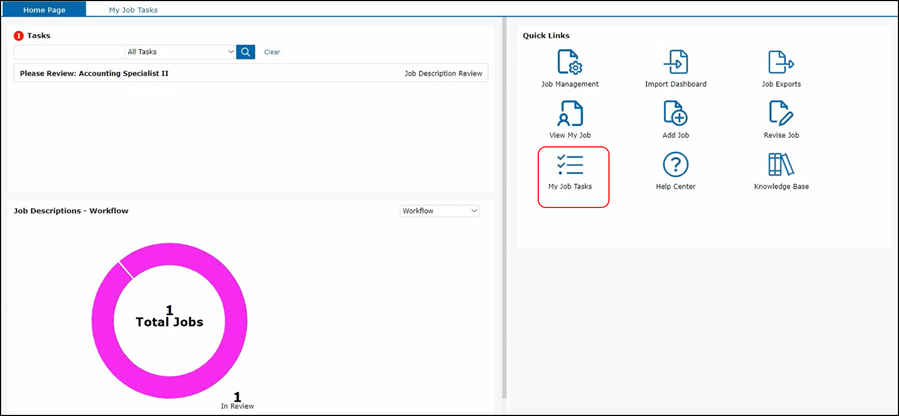This screenshot has height=416, width=899.
Task: Open the Workflow chart dropdown
Action: 439,211
